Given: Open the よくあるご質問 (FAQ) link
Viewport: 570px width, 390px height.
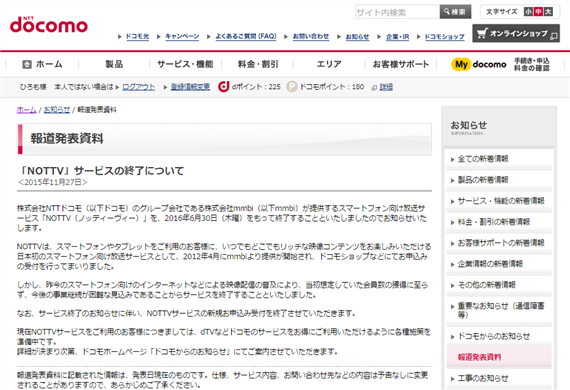Looking at the screenshot, I should (246, 36).
